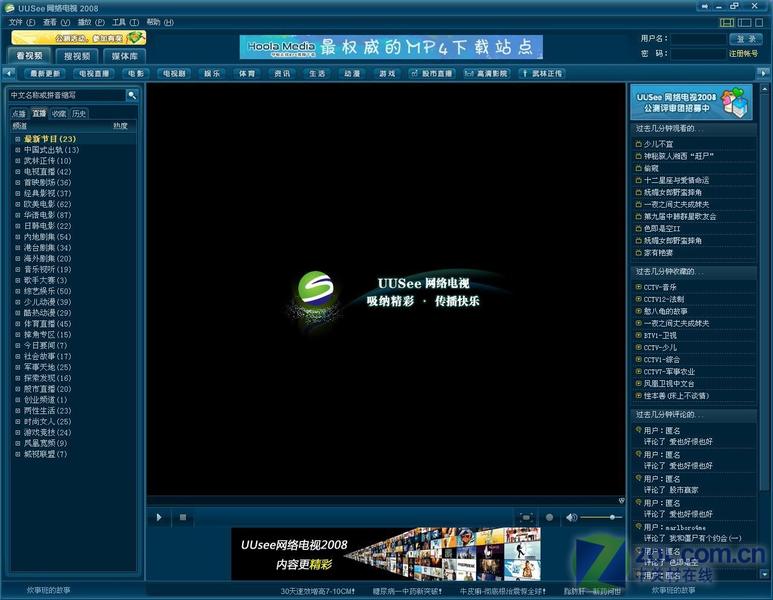Click the UUSee 公测评审团 banner

tap(691, 102)
